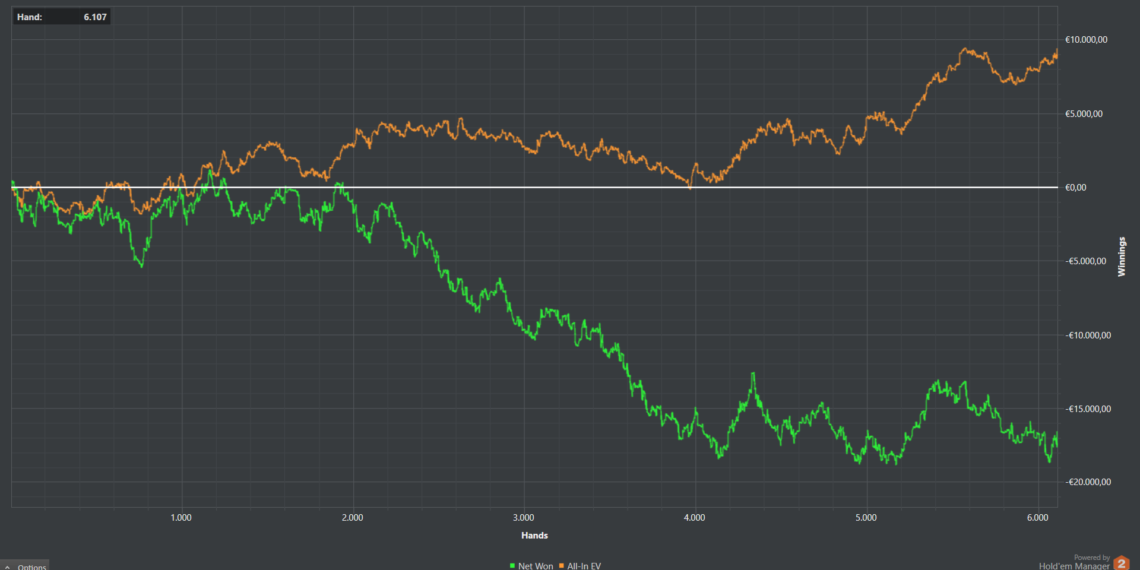Click the Hold'em Manager 2 logo icon
This screenshot has width=1140, height=570.
point(1121,563)
